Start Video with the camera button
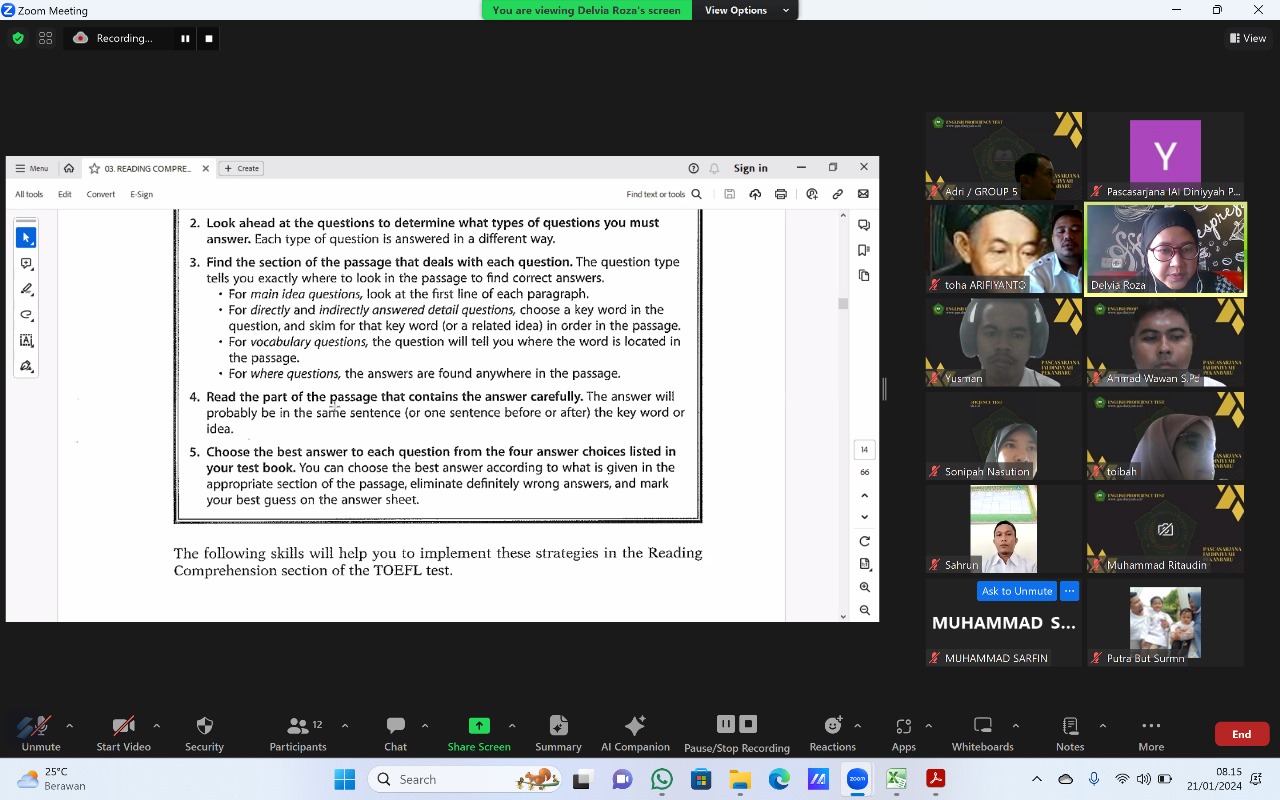Screen dimensions: 1280x800 click(123, 727)
